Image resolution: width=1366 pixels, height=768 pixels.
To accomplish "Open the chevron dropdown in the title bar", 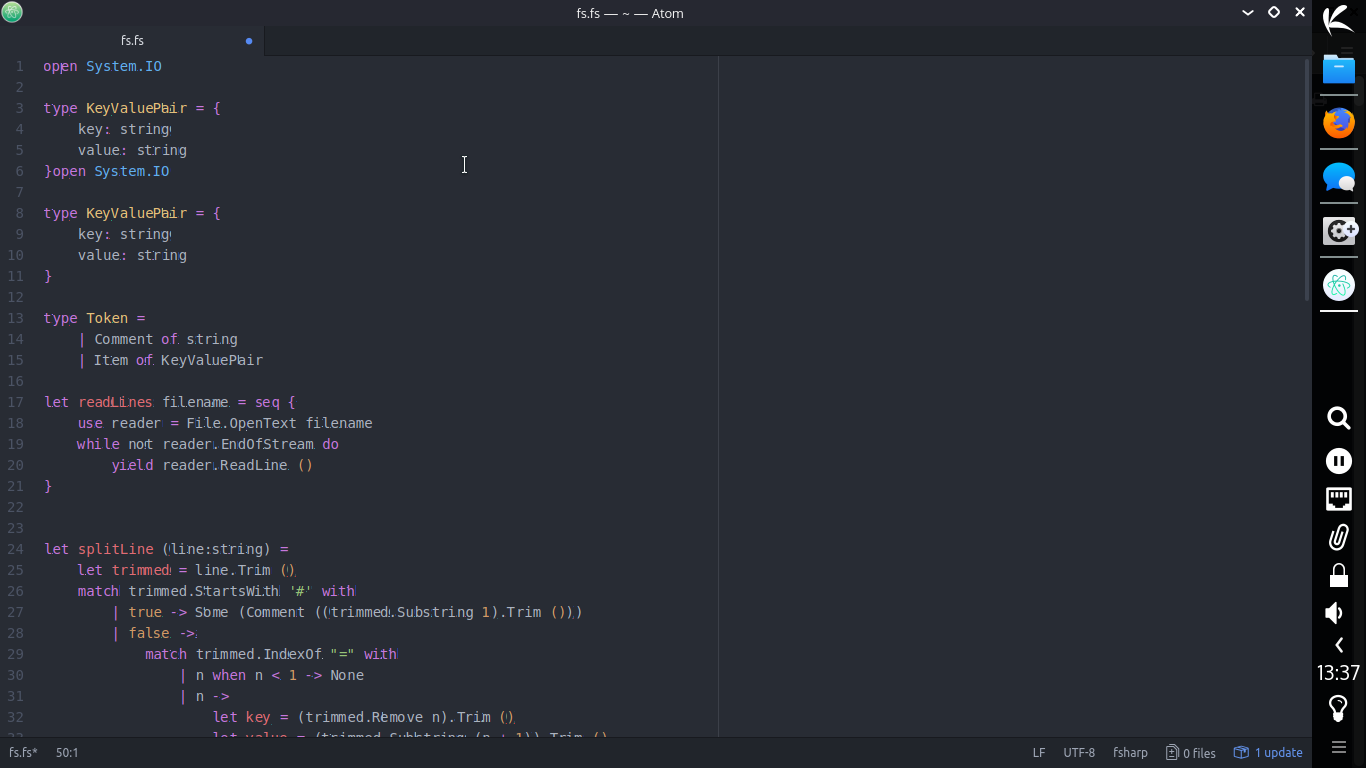I will tap(1247, 13).
